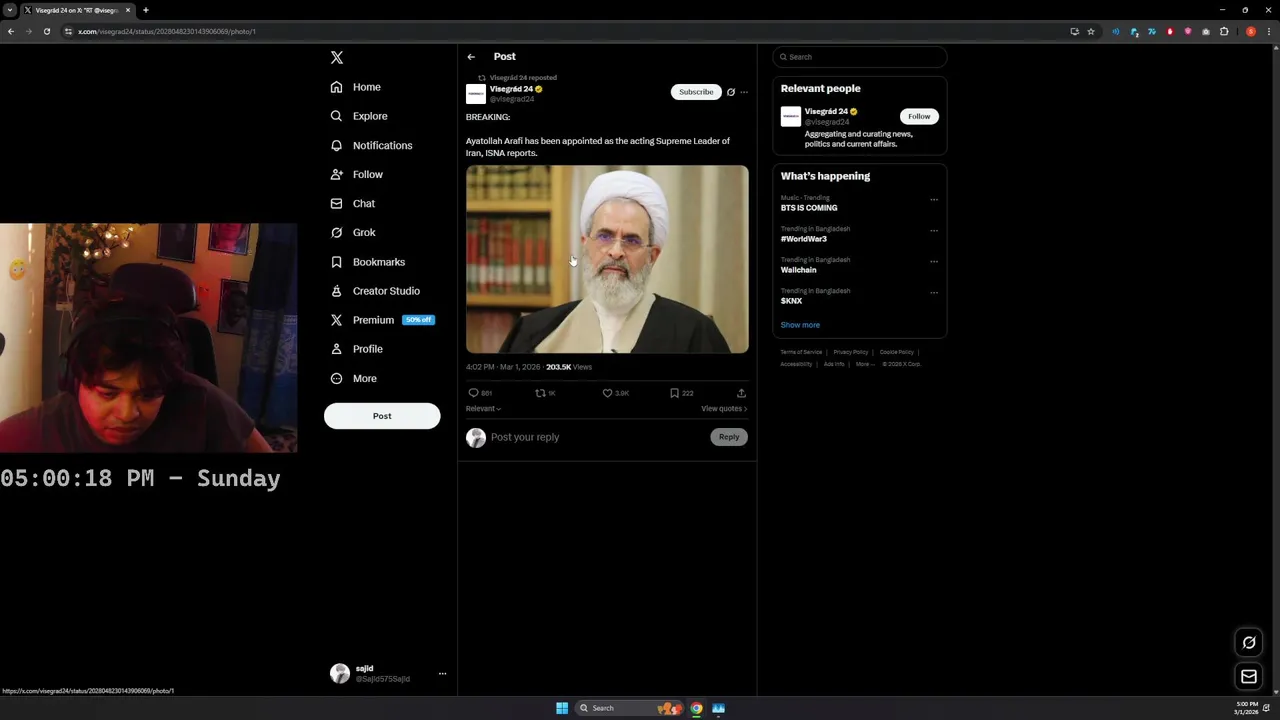The width and height of the screenshot is (1280, 720).
Task: Open the Wallchain trend
Action: pyautogui.click(x=799, y=270)
